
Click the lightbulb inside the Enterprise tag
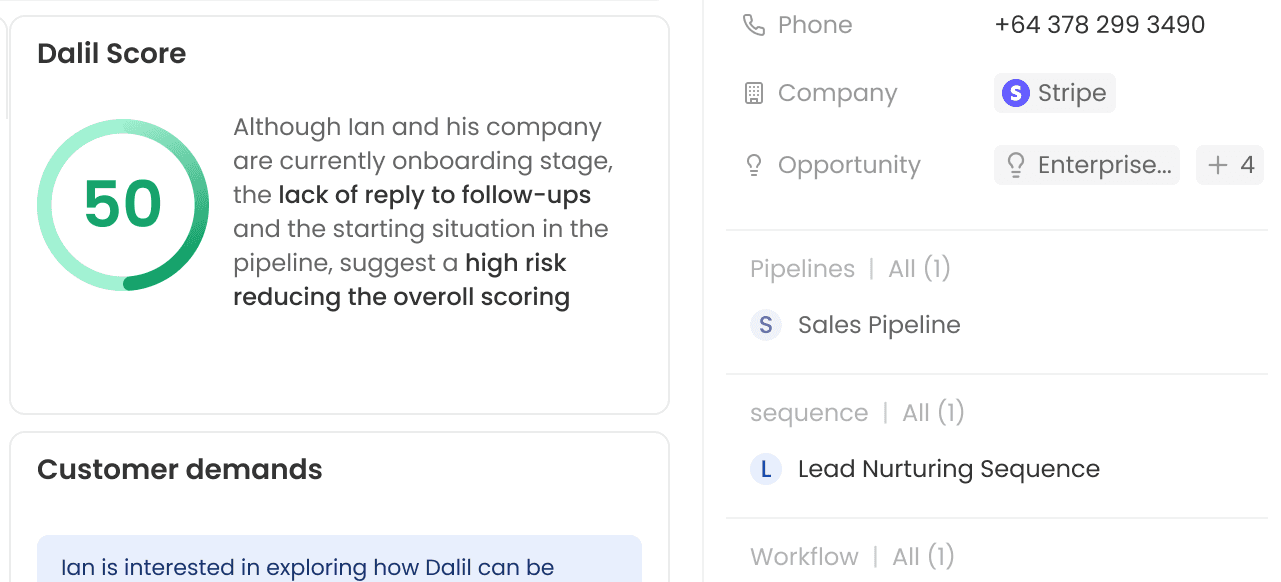(x=1016, y=164)
